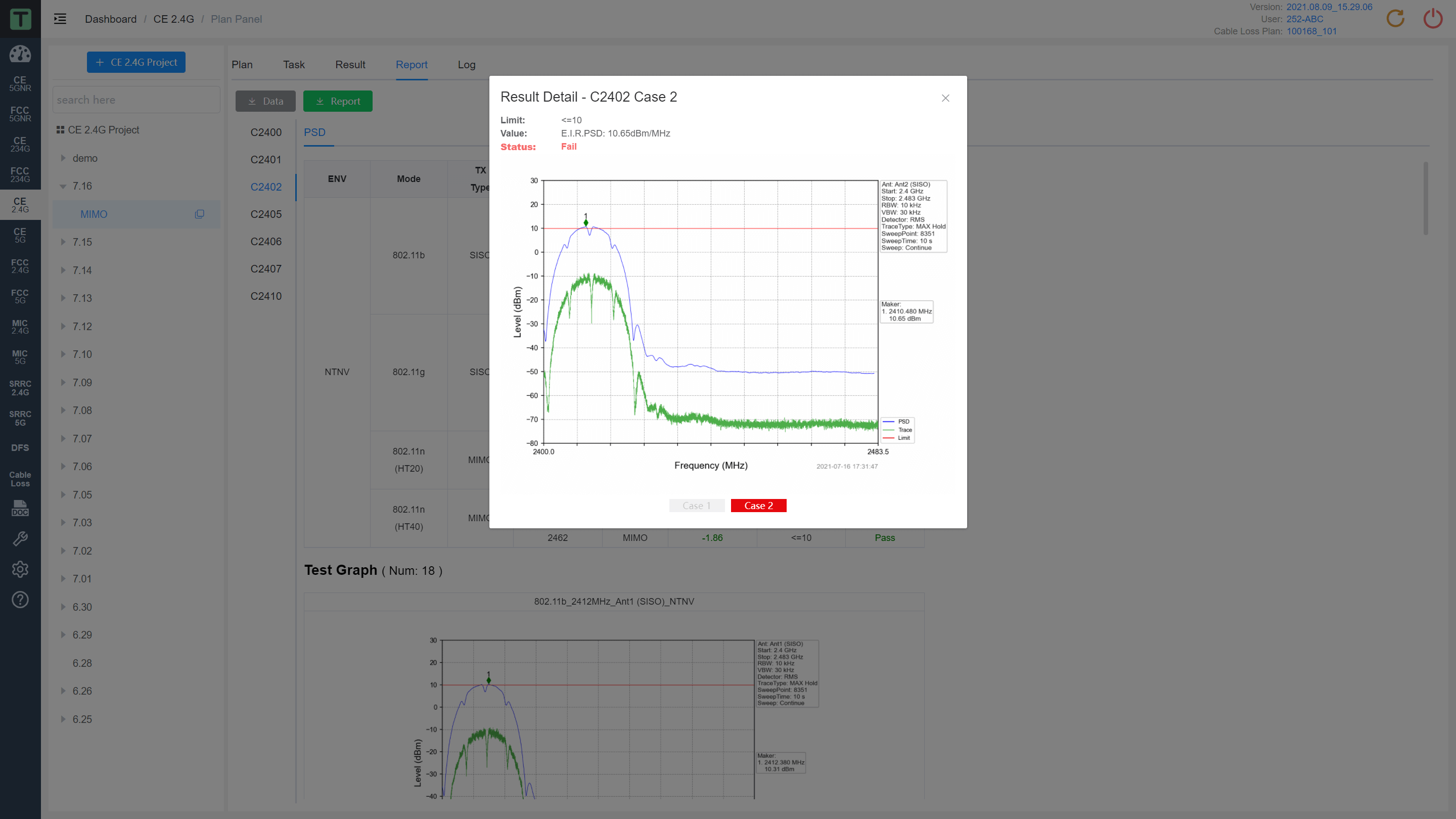Click CE 2.4G breadcrumb link

pos(173,19)
